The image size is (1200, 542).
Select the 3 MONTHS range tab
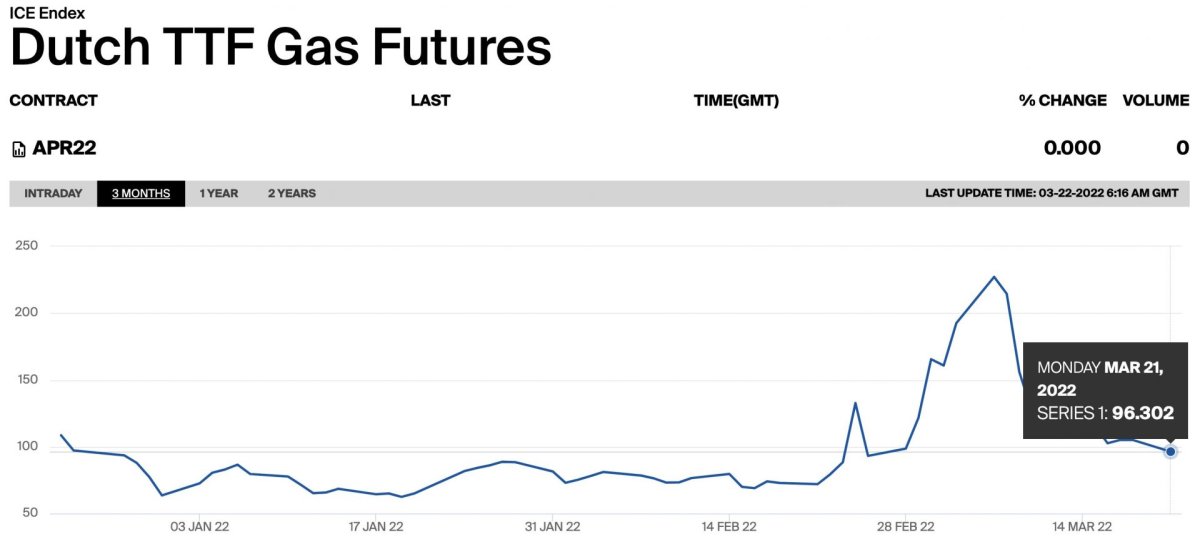[141, 193]
